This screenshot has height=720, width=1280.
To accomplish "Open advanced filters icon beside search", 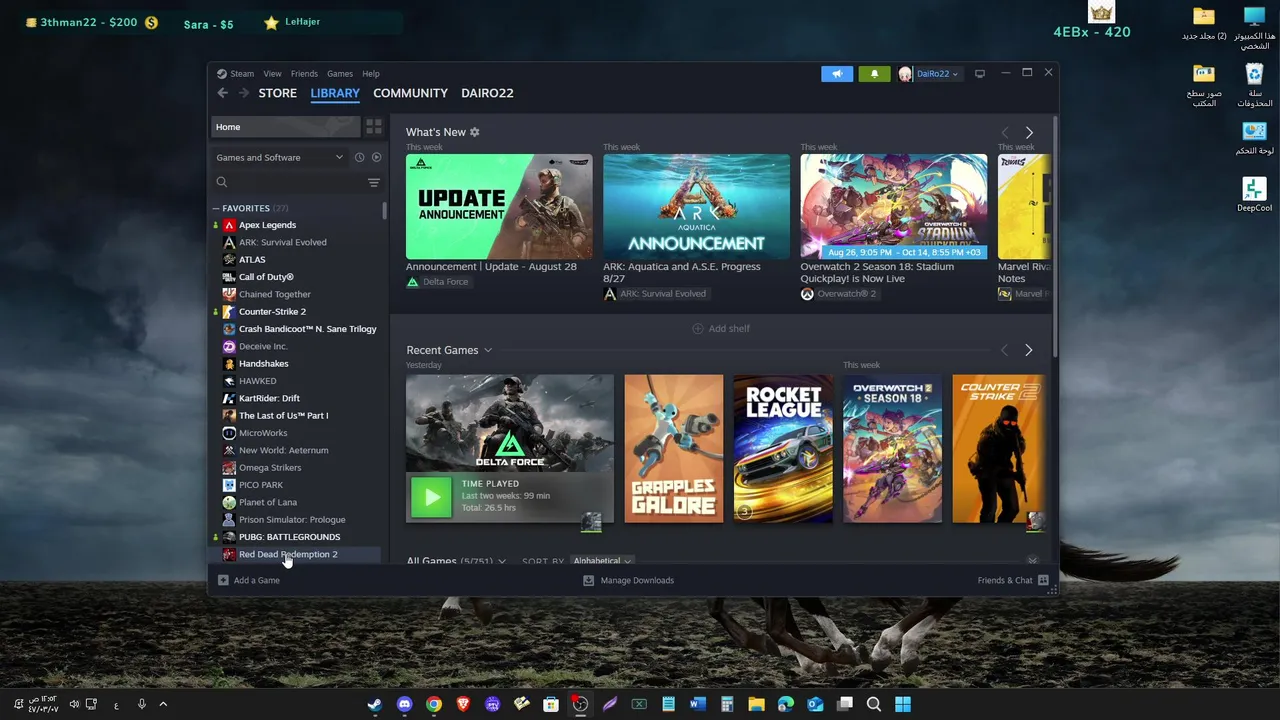I will pyautogui.click(x=374, y=182).
